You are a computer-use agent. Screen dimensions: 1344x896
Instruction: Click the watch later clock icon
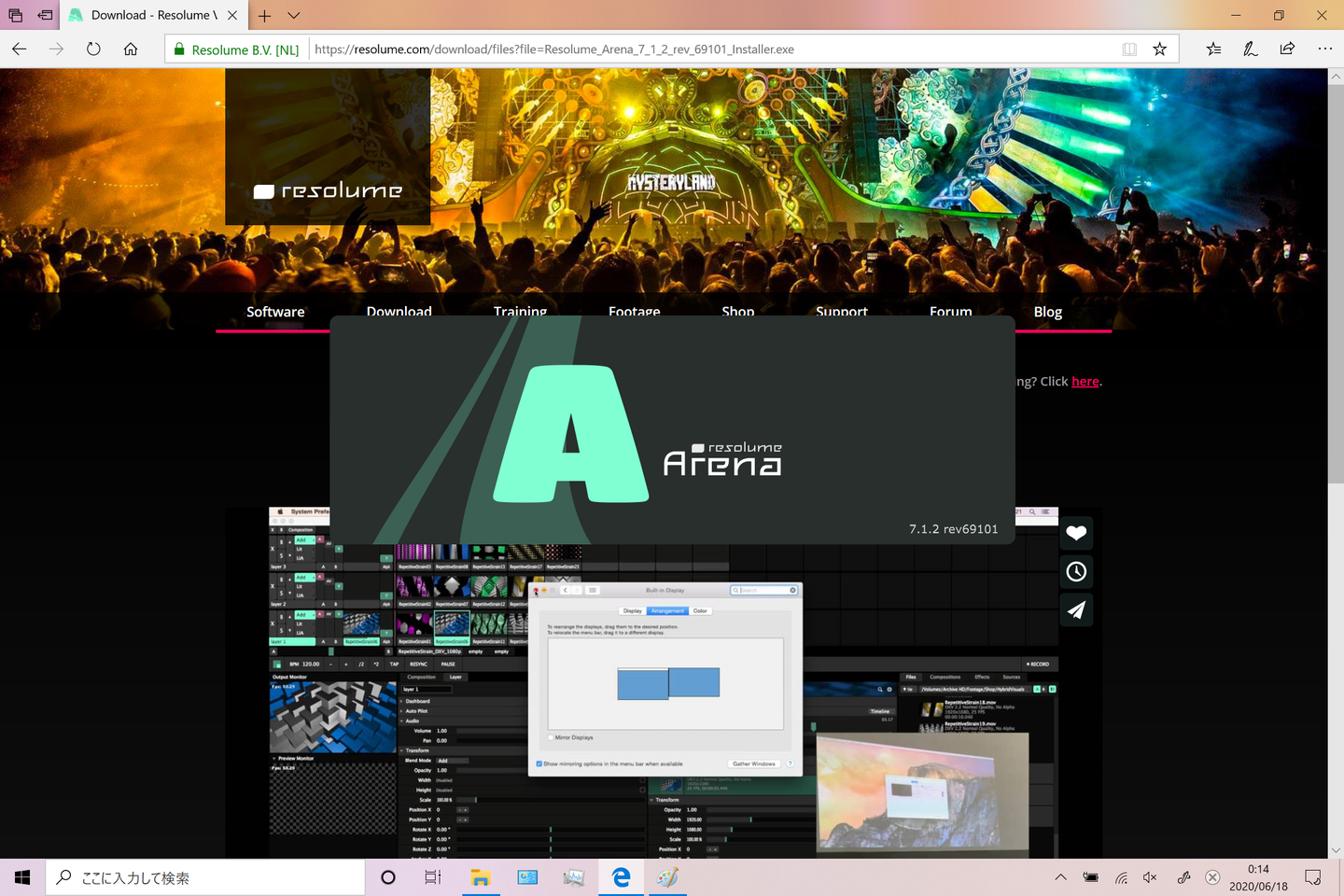tap(1076, 571)
